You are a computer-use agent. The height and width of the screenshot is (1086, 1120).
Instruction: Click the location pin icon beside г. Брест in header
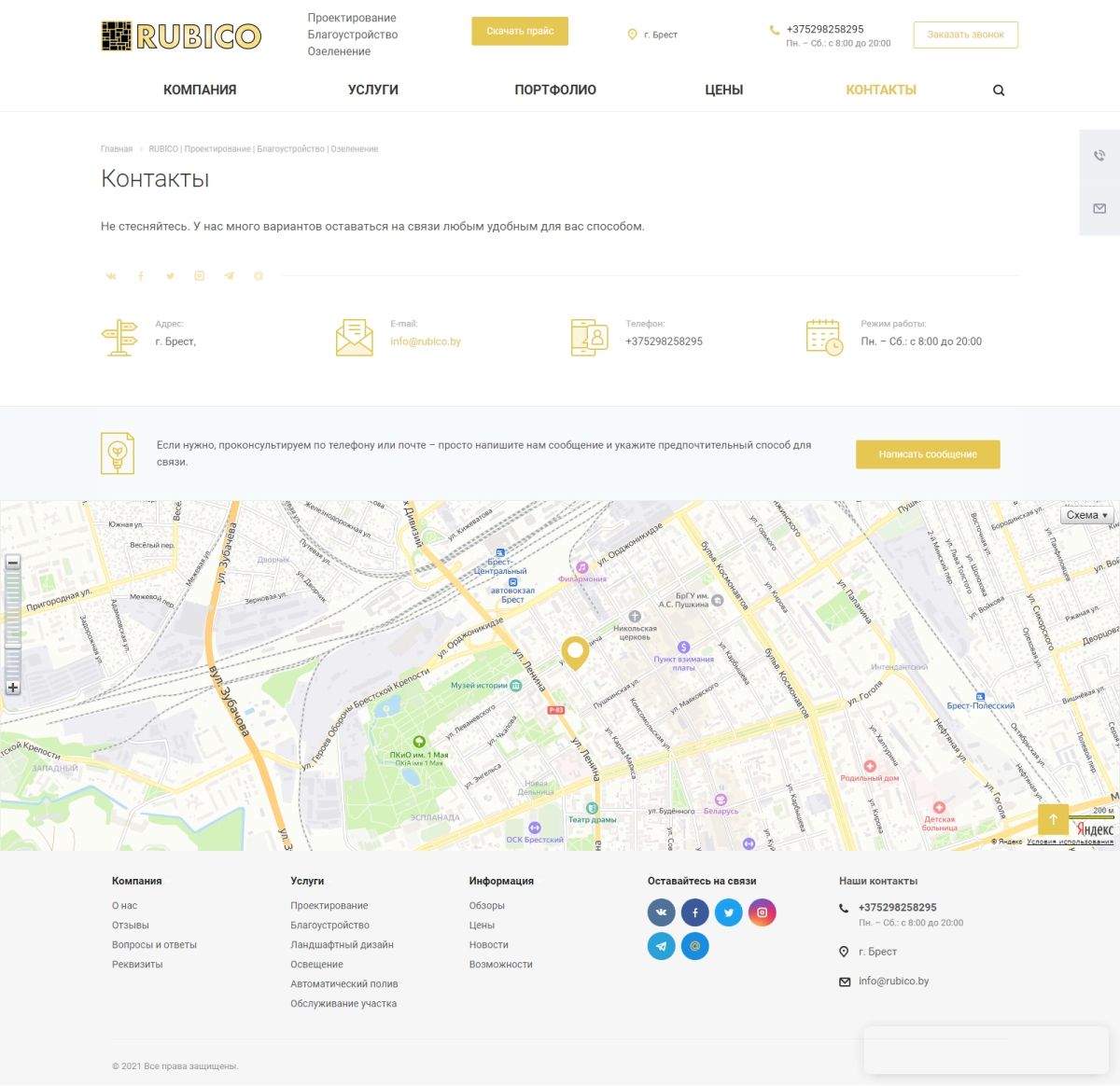coord(632,35)
